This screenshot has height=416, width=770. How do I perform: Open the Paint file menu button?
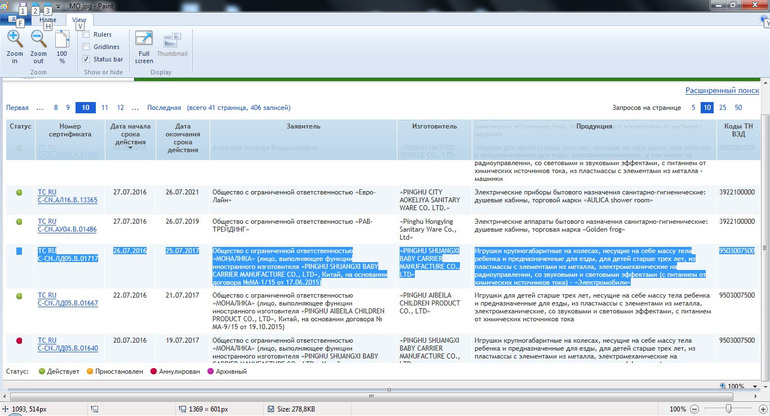tap(14, 19)
